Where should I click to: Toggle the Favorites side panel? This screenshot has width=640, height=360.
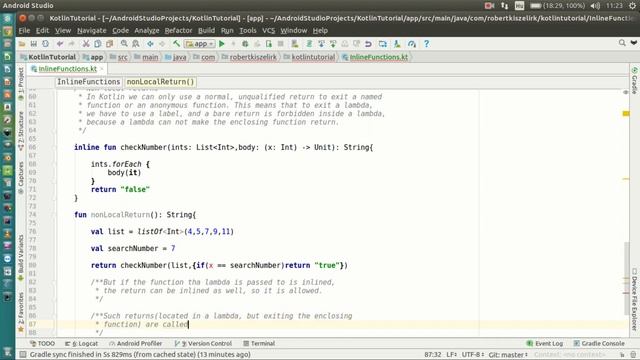[x=21, y=311]
